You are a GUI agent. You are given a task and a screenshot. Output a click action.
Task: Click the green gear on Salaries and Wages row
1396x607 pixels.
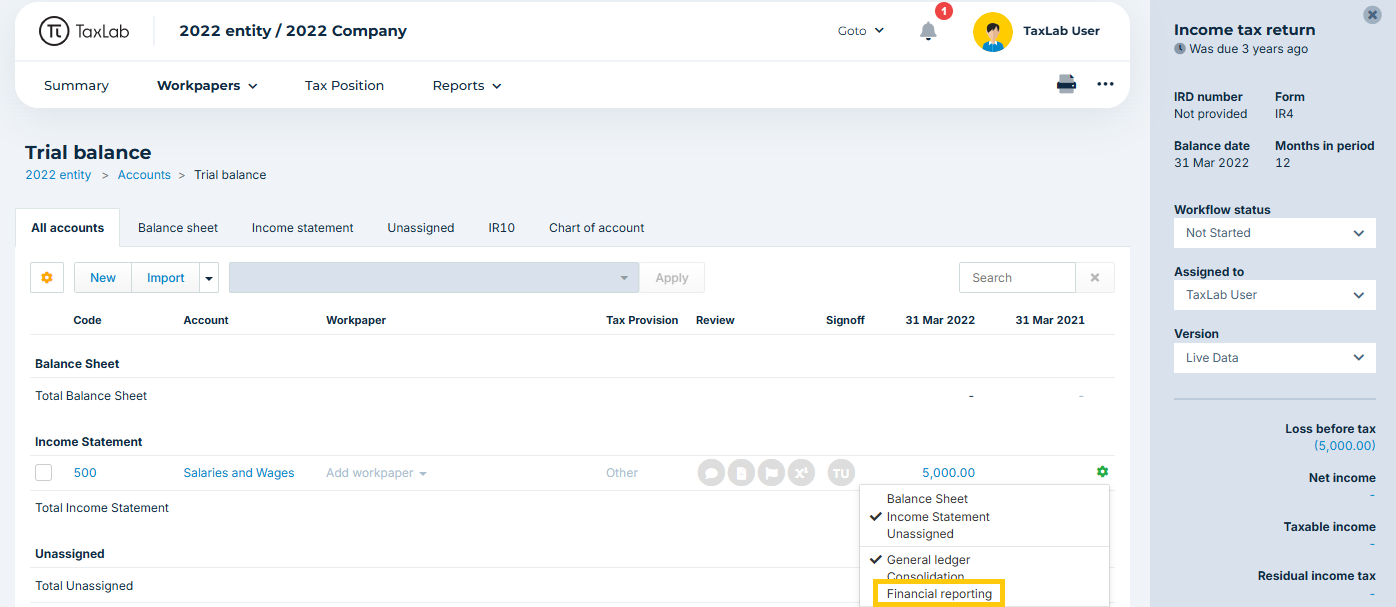click(1102, 472)
